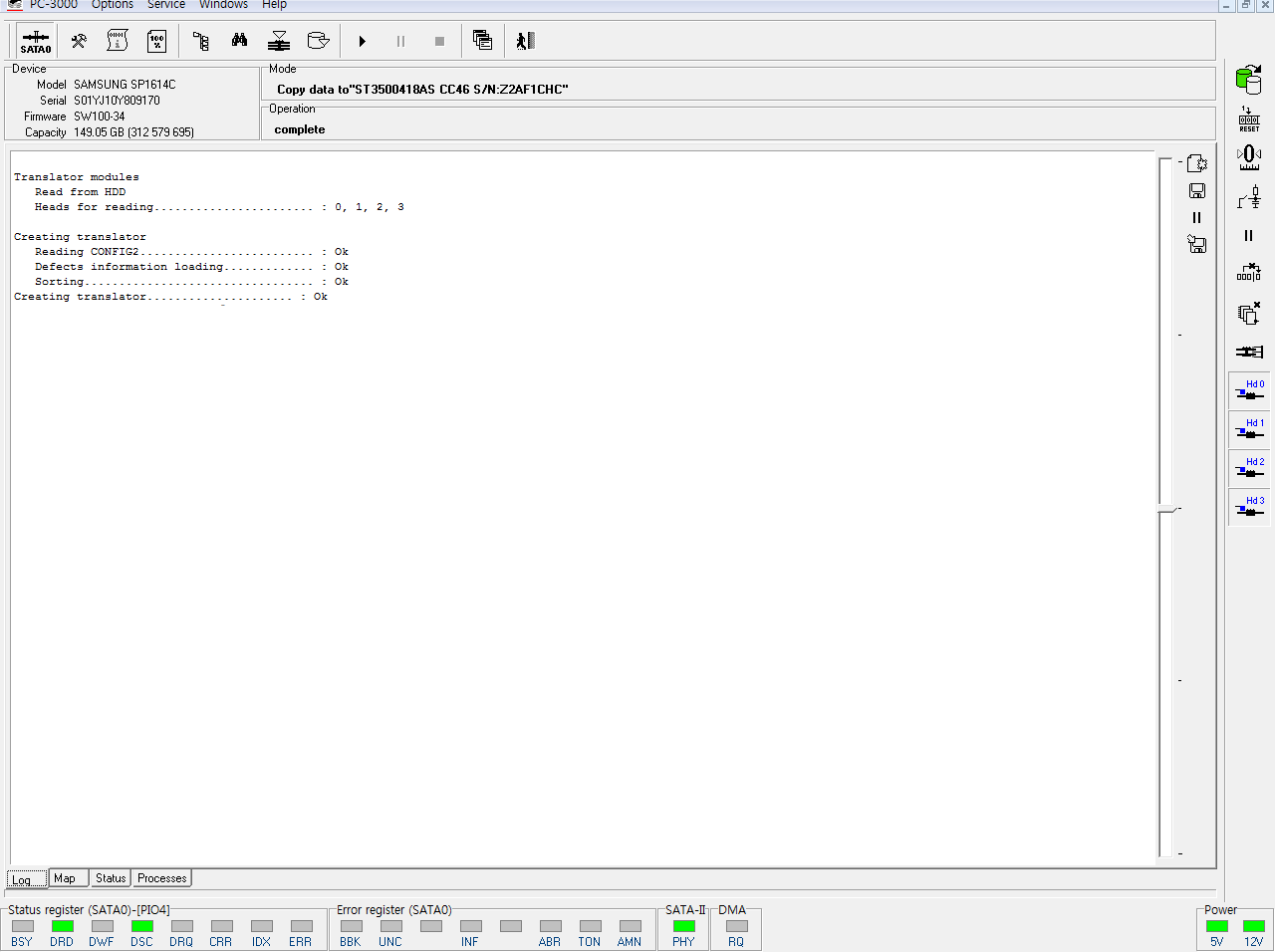Open the filter funnel toolbar icon
Screen dimensions: 1275x952
(278, 41)
